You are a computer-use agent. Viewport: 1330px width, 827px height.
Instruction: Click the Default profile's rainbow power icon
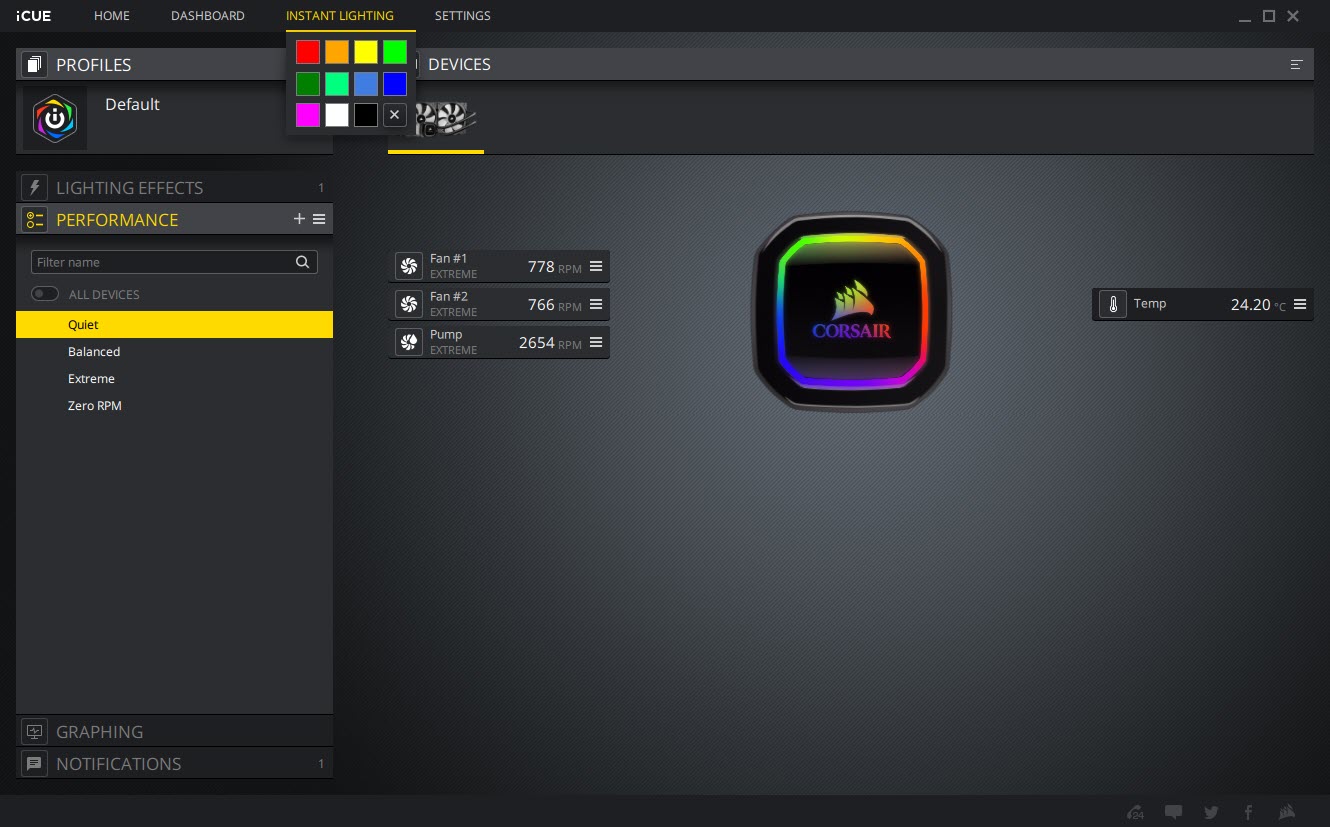click(55, 118)
